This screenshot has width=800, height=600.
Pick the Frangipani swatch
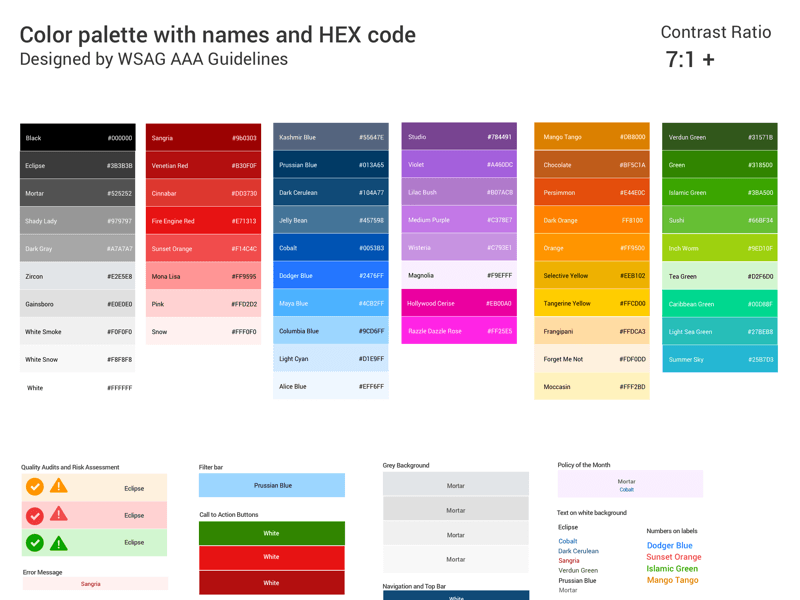[x=592, y=331]
